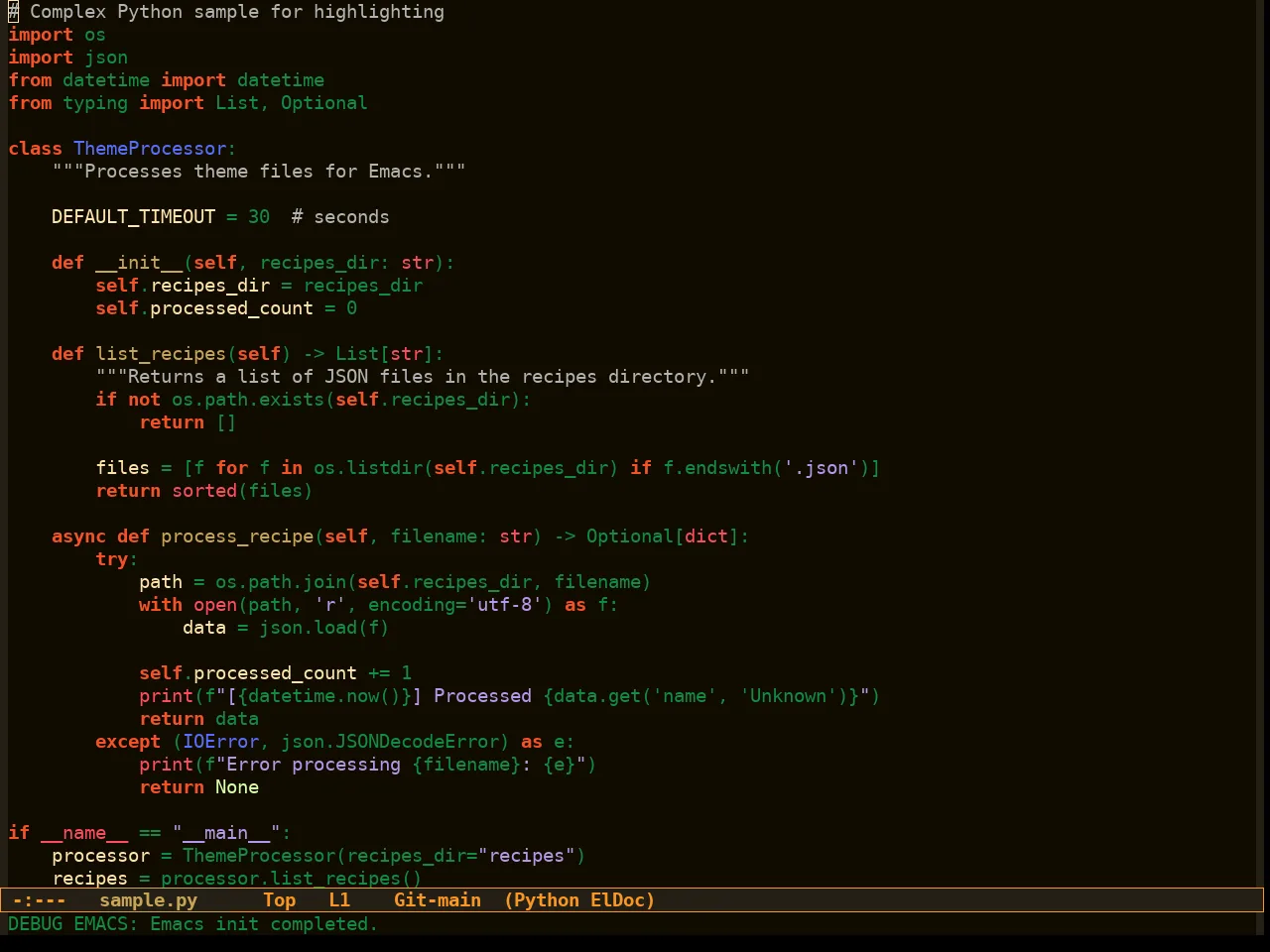Click the DEFAULT_TIMEOUT constant name

click(133, 217)
